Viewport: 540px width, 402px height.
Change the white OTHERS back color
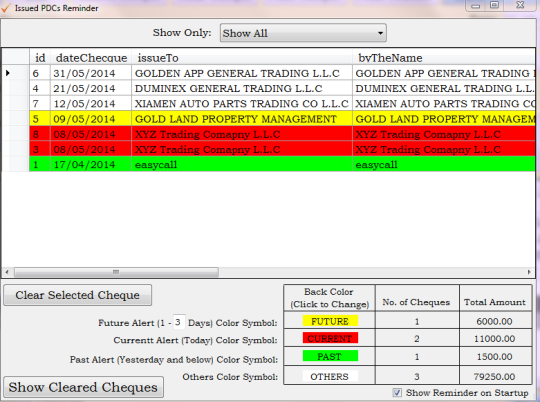click(x=330, y=376)
